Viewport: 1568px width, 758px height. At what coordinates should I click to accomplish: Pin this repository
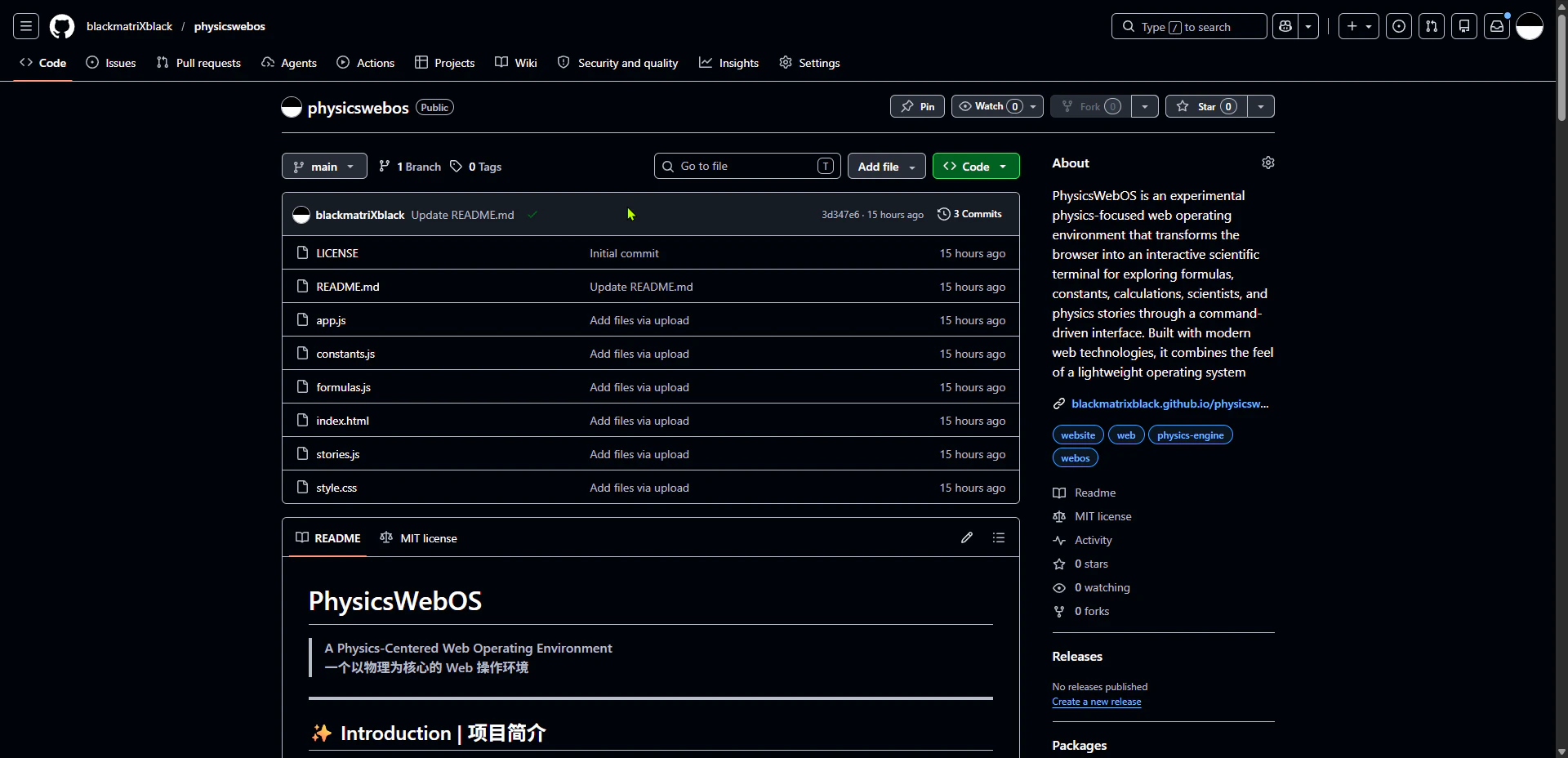(918, 106)
